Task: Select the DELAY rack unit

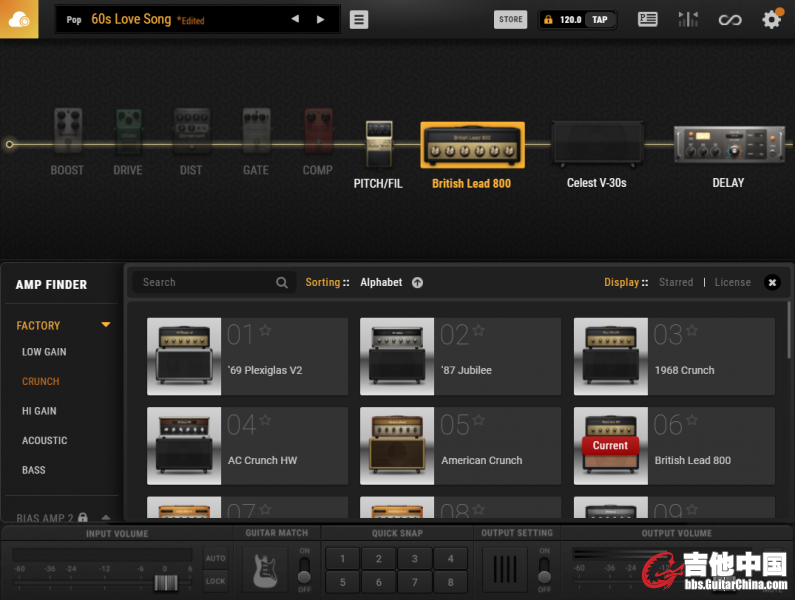Action: tap(729, 145)
